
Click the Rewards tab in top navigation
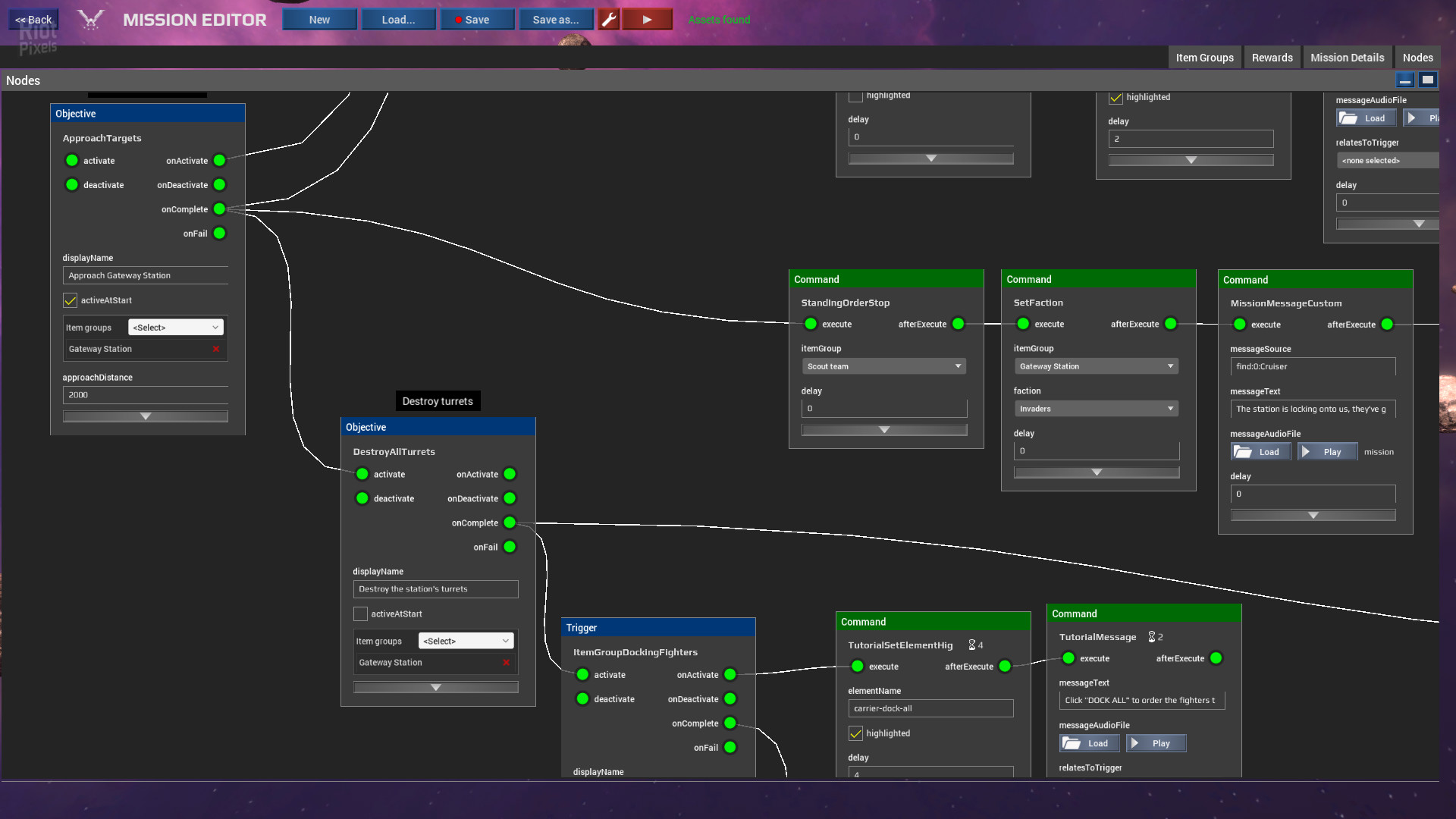[1272, 57]
